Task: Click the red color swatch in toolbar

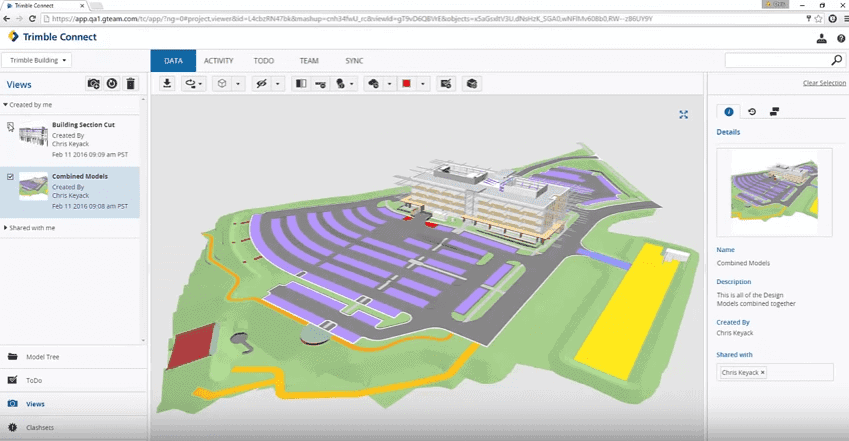Action: (x=407, y=83)
